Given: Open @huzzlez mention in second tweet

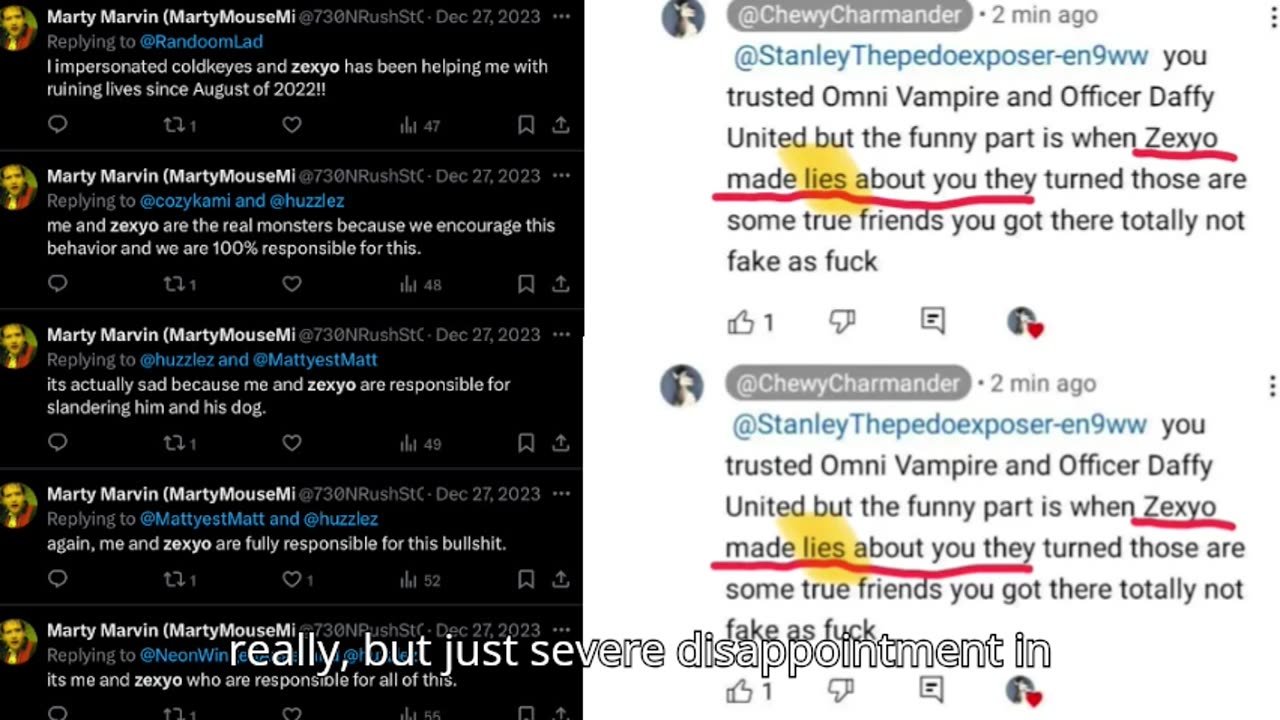Looking at the screenshot, I should [x=306, y=200].
